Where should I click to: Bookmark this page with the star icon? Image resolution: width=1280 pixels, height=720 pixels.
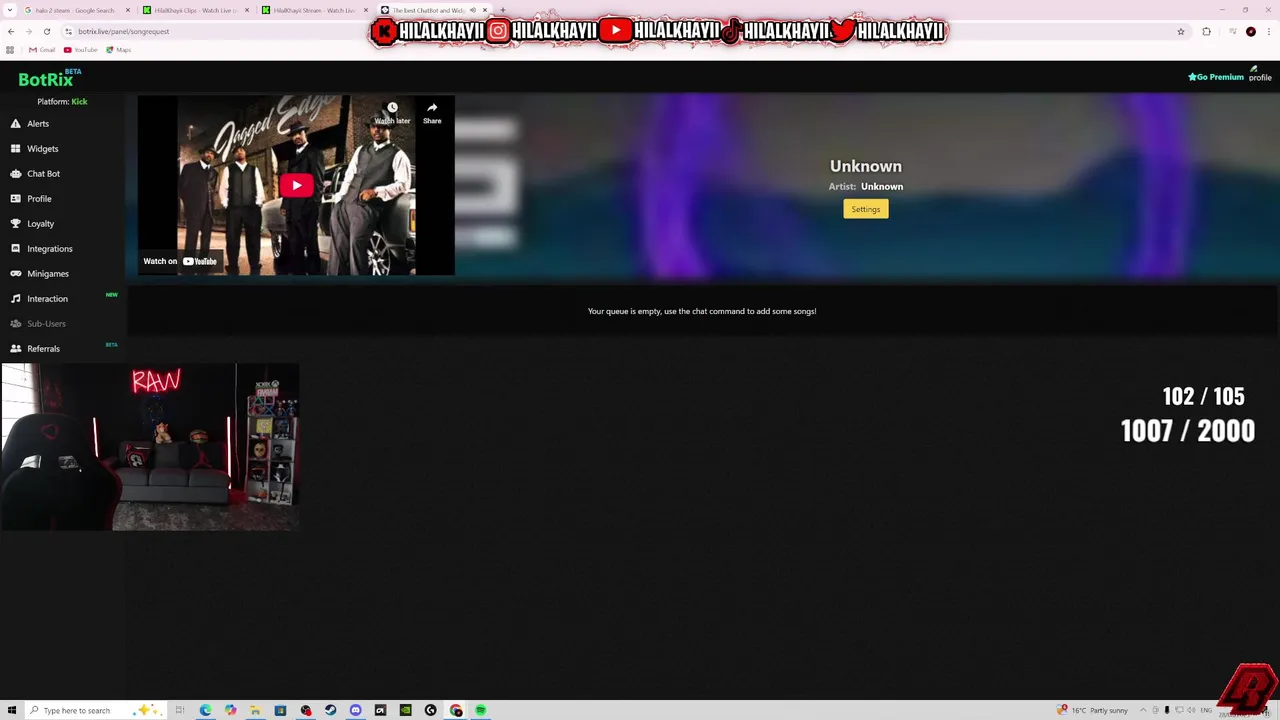tap(1181, 31)
